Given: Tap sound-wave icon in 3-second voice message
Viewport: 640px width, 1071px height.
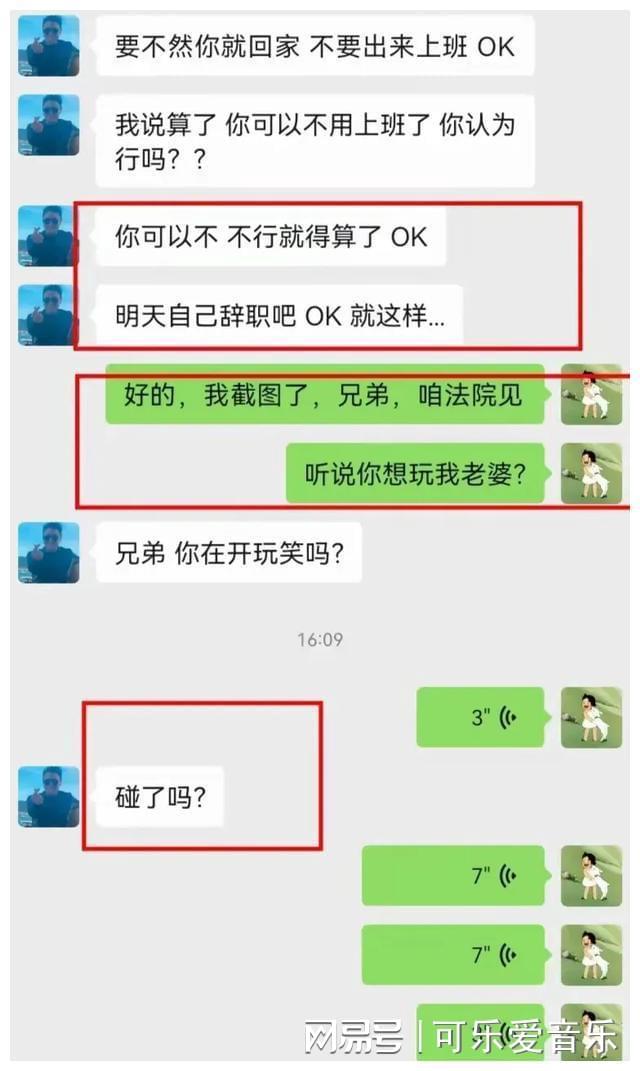Looking at the screenshot, I should click(x=507, y=718).
